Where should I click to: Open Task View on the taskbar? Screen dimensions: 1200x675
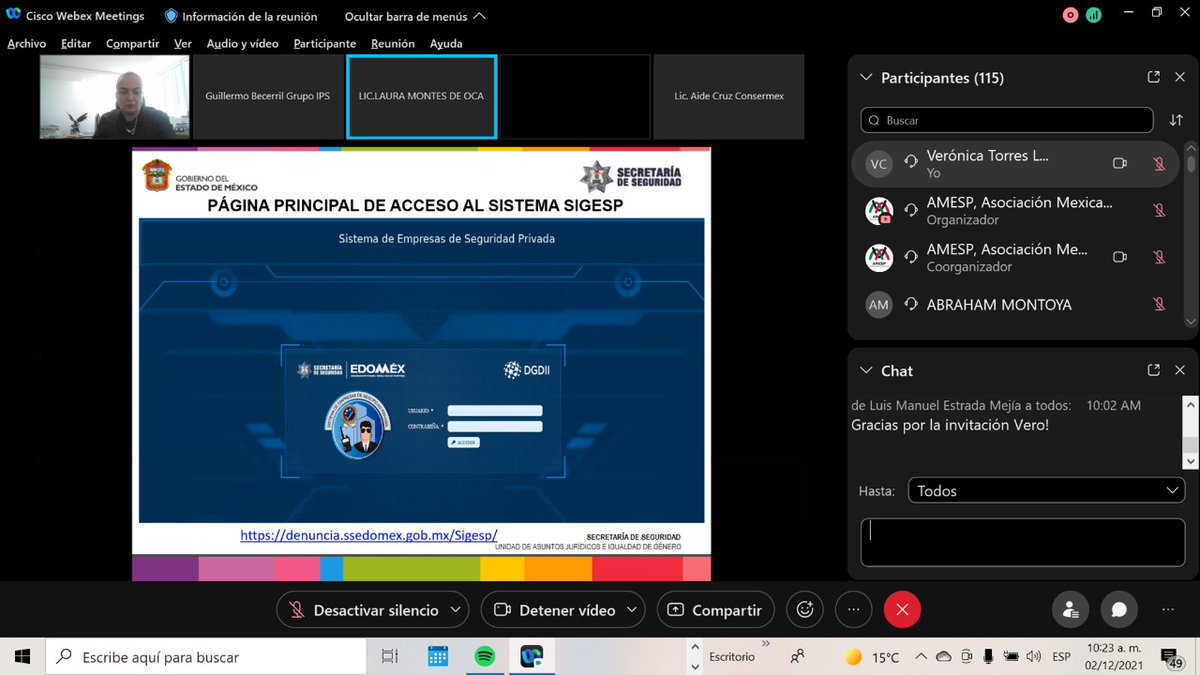tap(390, 657)
